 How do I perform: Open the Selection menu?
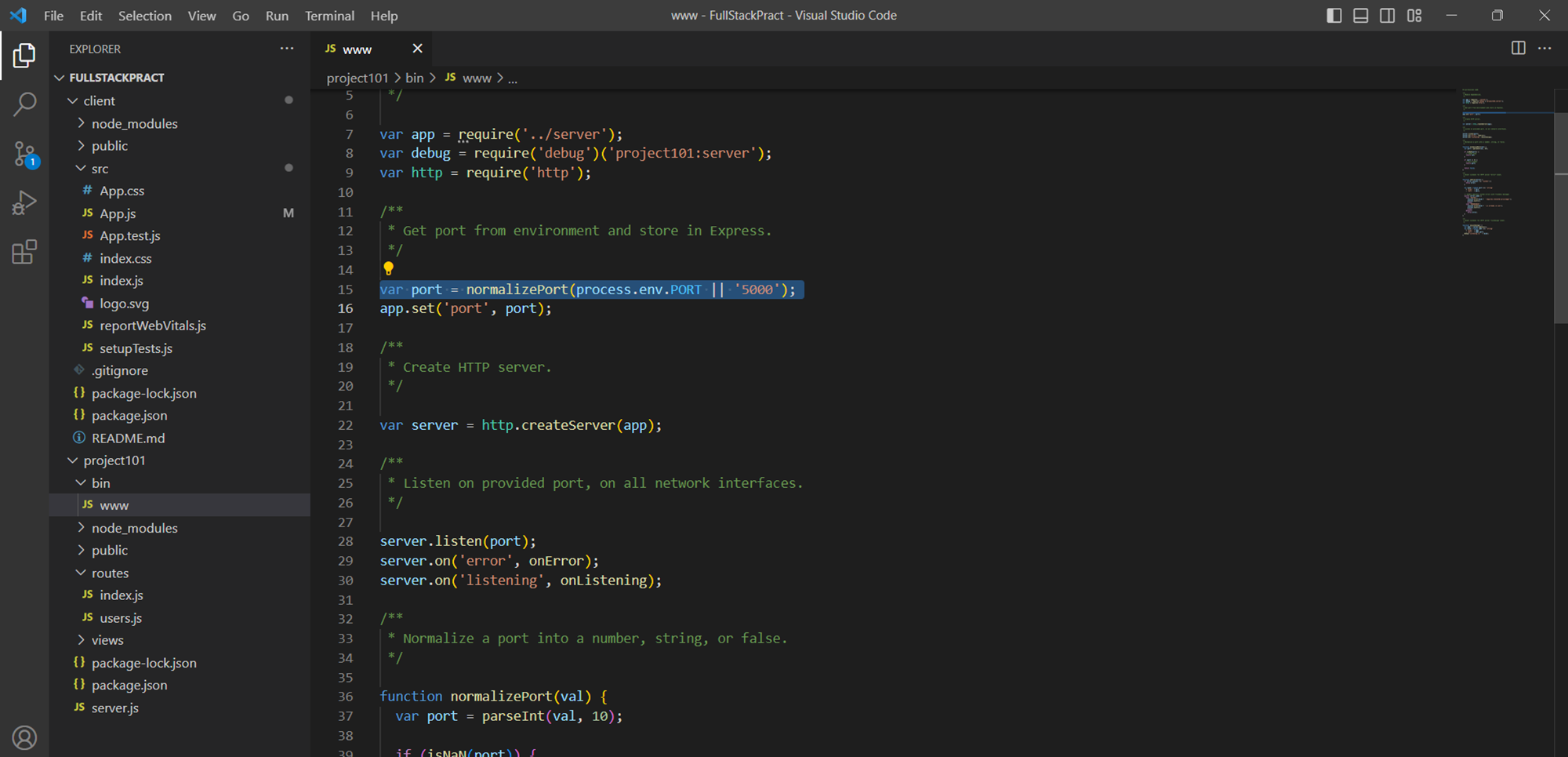click(x=145, y=16)
